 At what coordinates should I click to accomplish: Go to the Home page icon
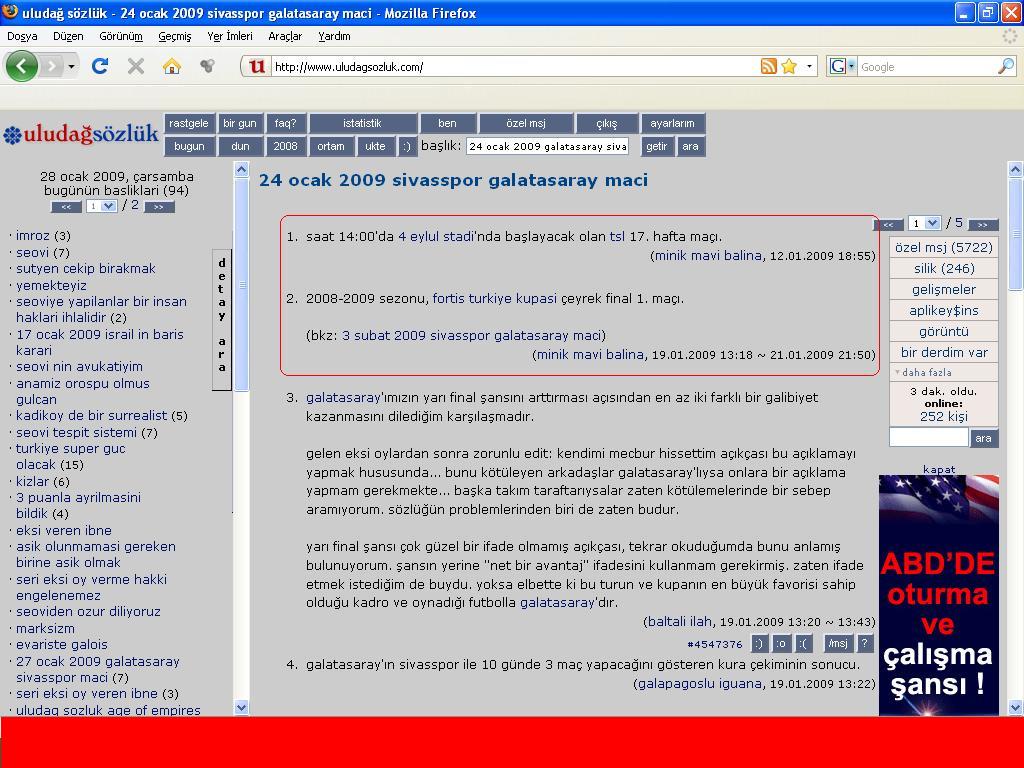coord(172,66)
